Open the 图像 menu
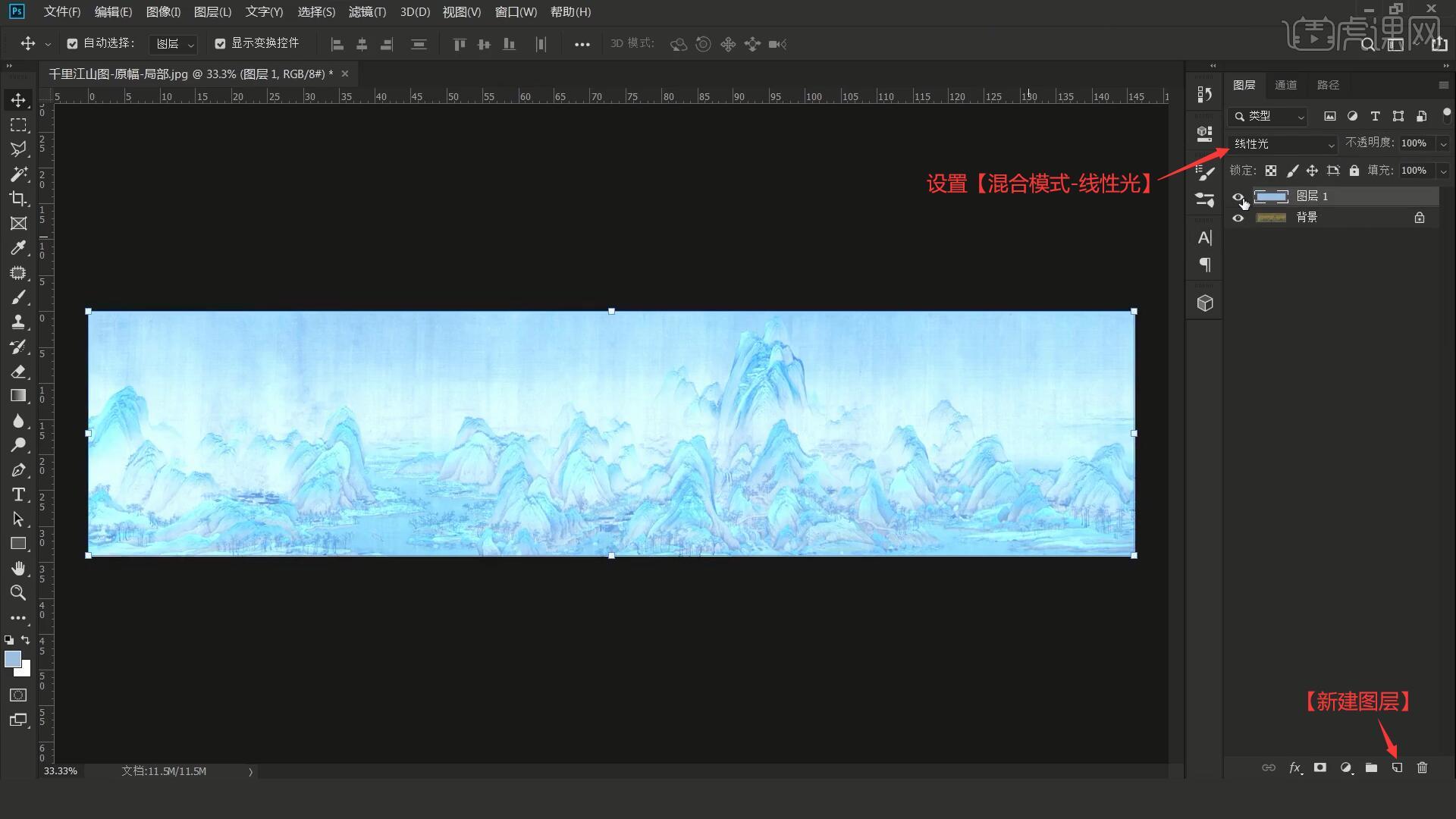Viewport: 1456px width, 819px height. click(x=163, y=12)
